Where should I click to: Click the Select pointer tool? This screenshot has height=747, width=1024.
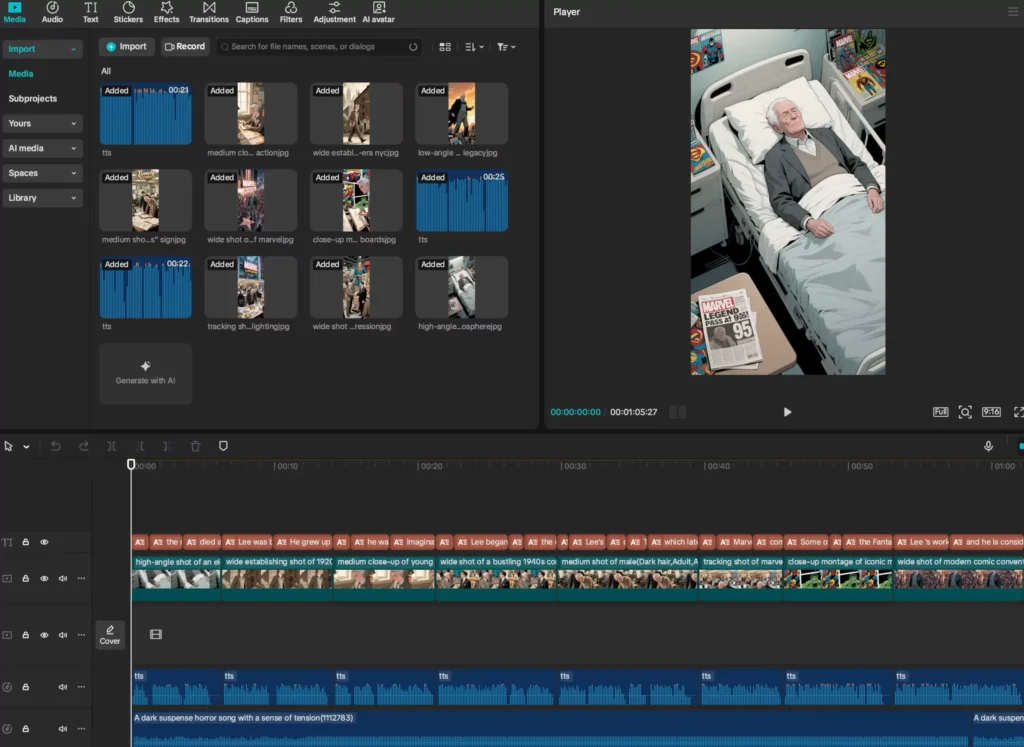[x=8, y=447]
